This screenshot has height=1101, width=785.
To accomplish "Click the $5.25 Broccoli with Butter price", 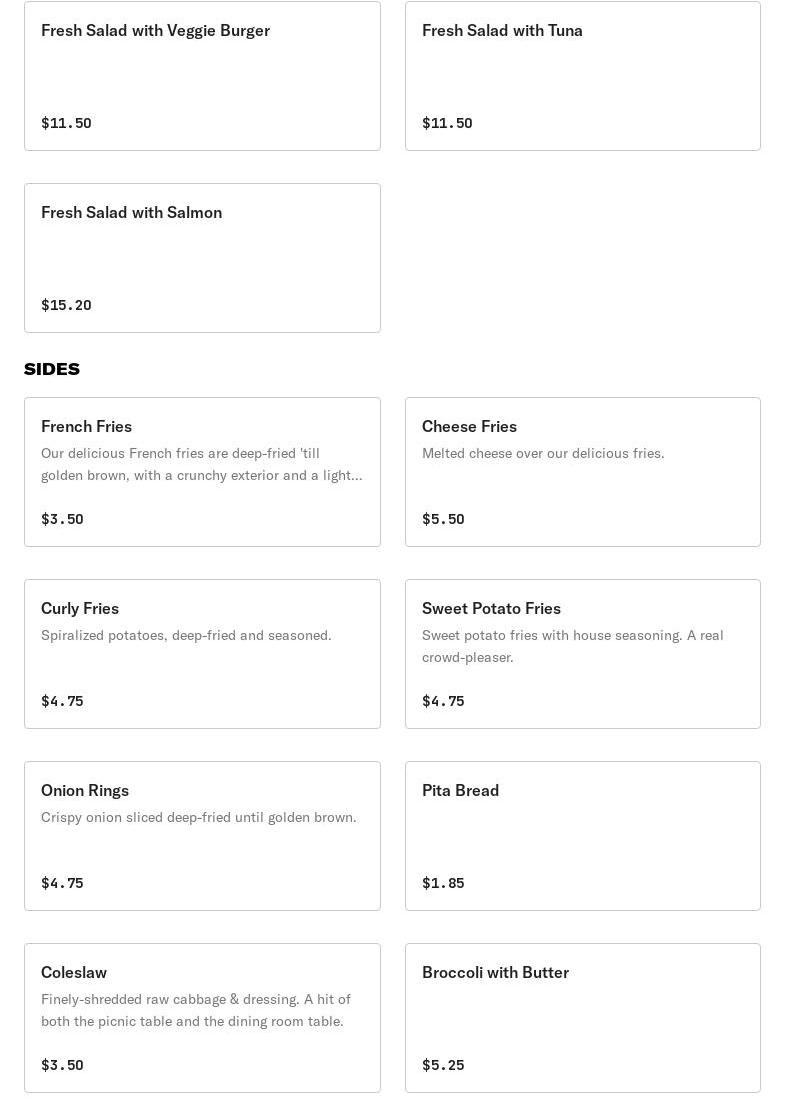I will 443,1065.
